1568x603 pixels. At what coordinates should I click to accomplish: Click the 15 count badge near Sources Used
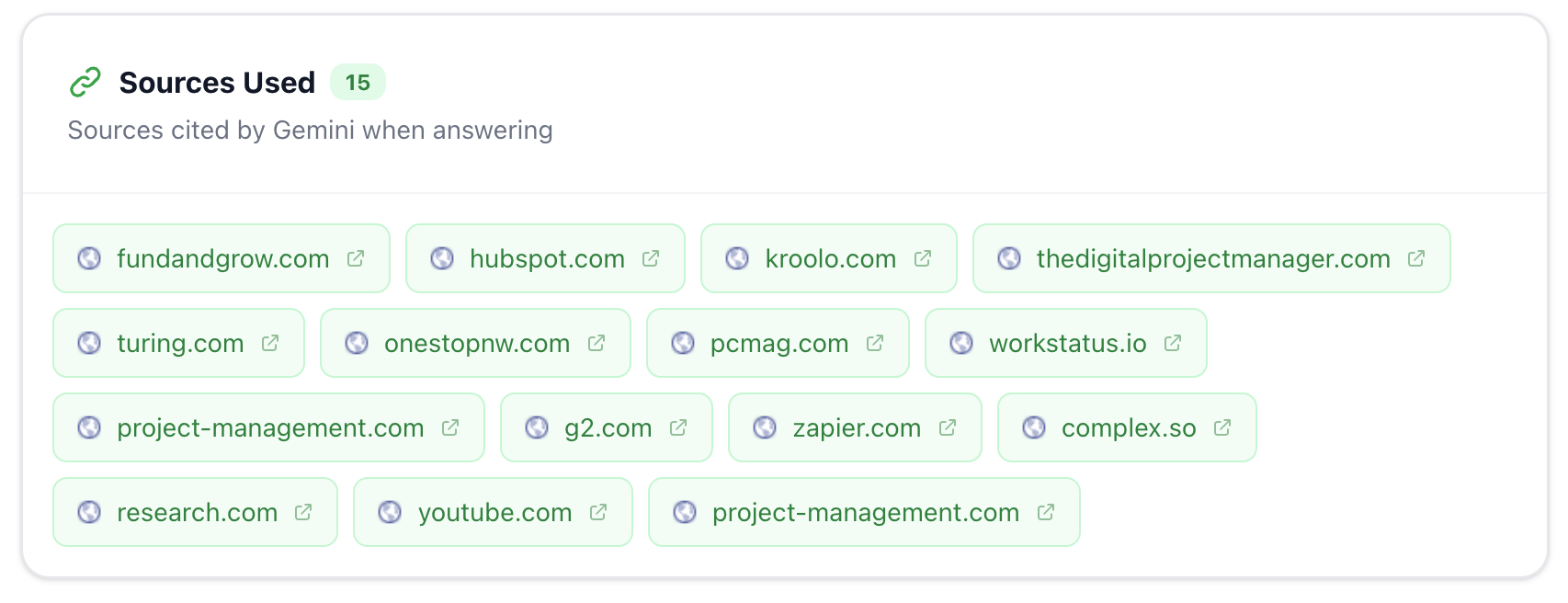[x=358, y=82]
